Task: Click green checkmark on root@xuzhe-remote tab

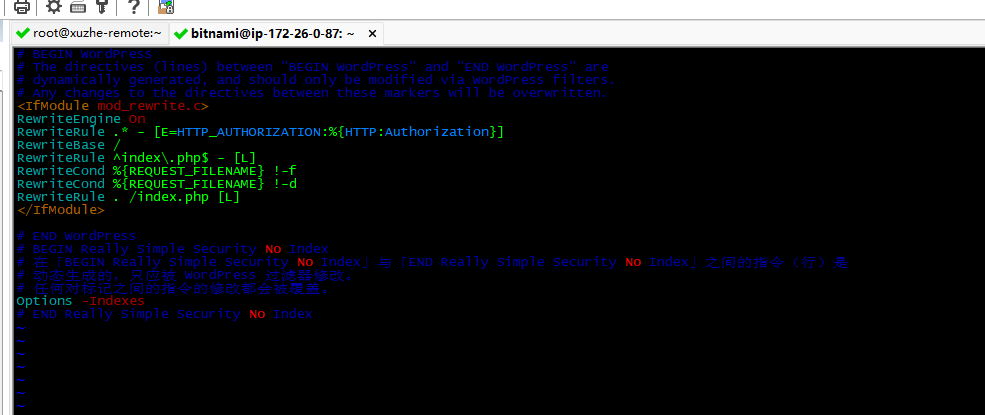Action: click(23, 33)
